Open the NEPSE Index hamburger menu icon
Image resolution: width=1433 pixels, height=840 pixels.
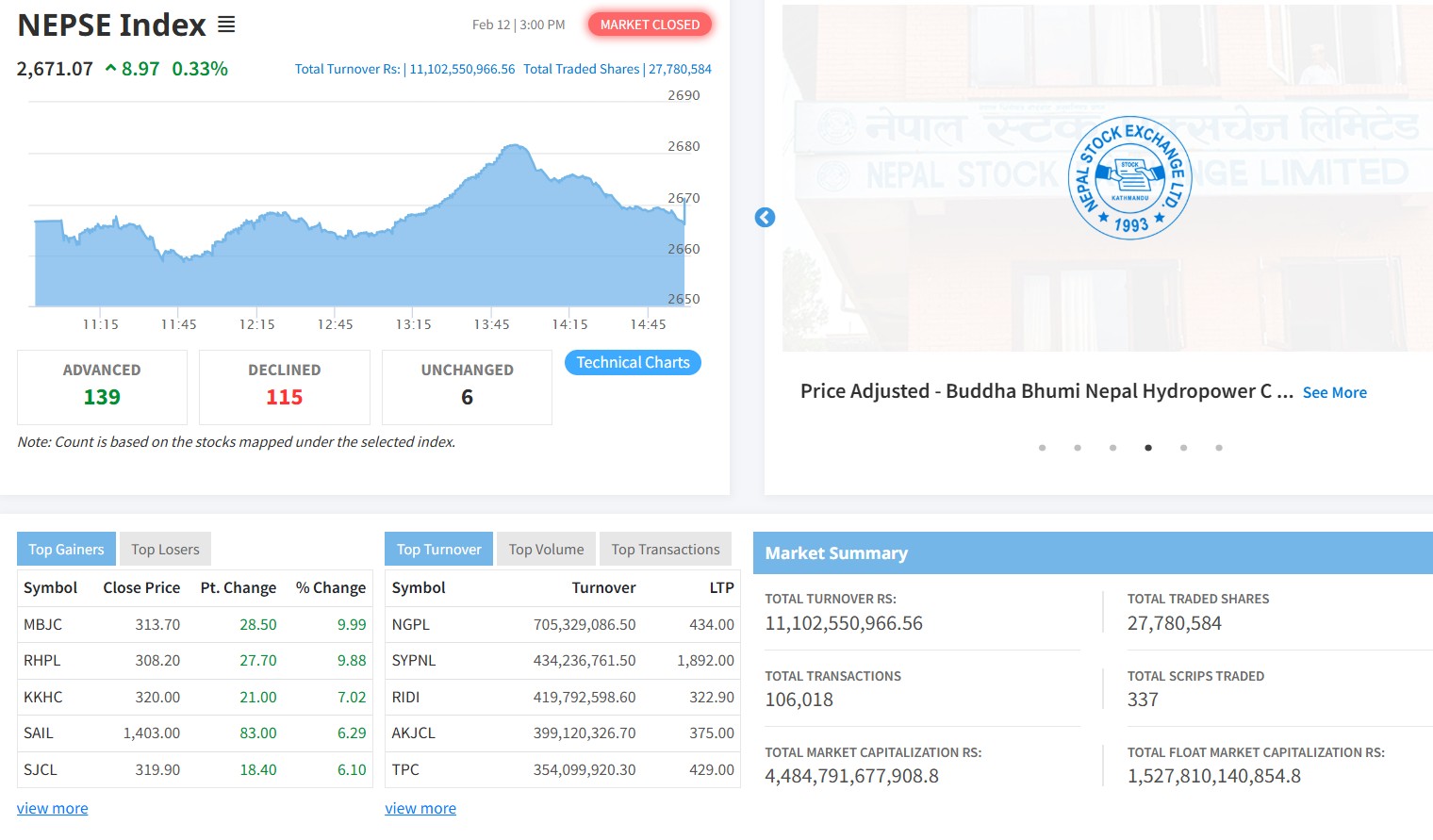coord(226,25)
